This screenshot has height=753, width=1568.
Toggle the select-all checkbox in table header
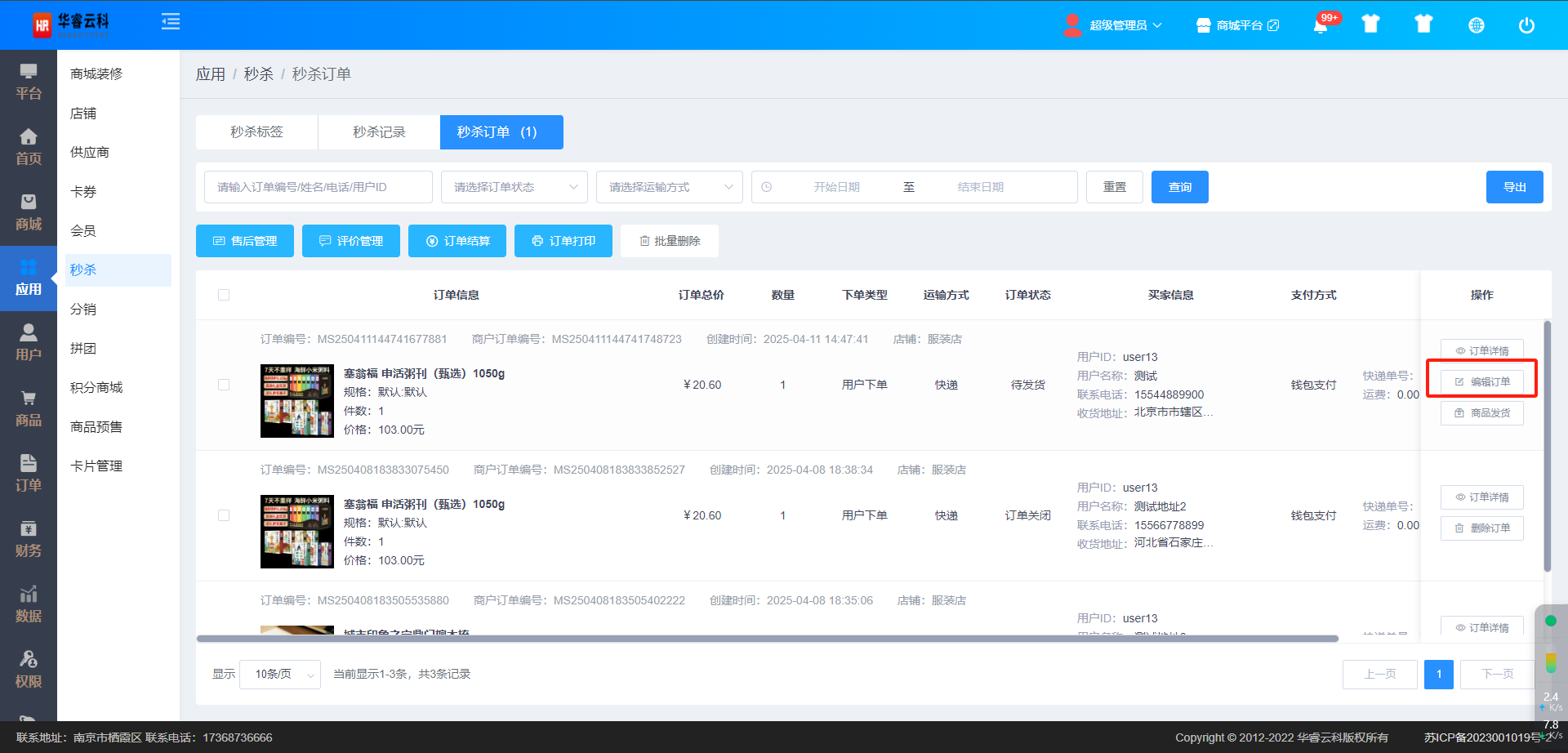[x=224, y=295]
